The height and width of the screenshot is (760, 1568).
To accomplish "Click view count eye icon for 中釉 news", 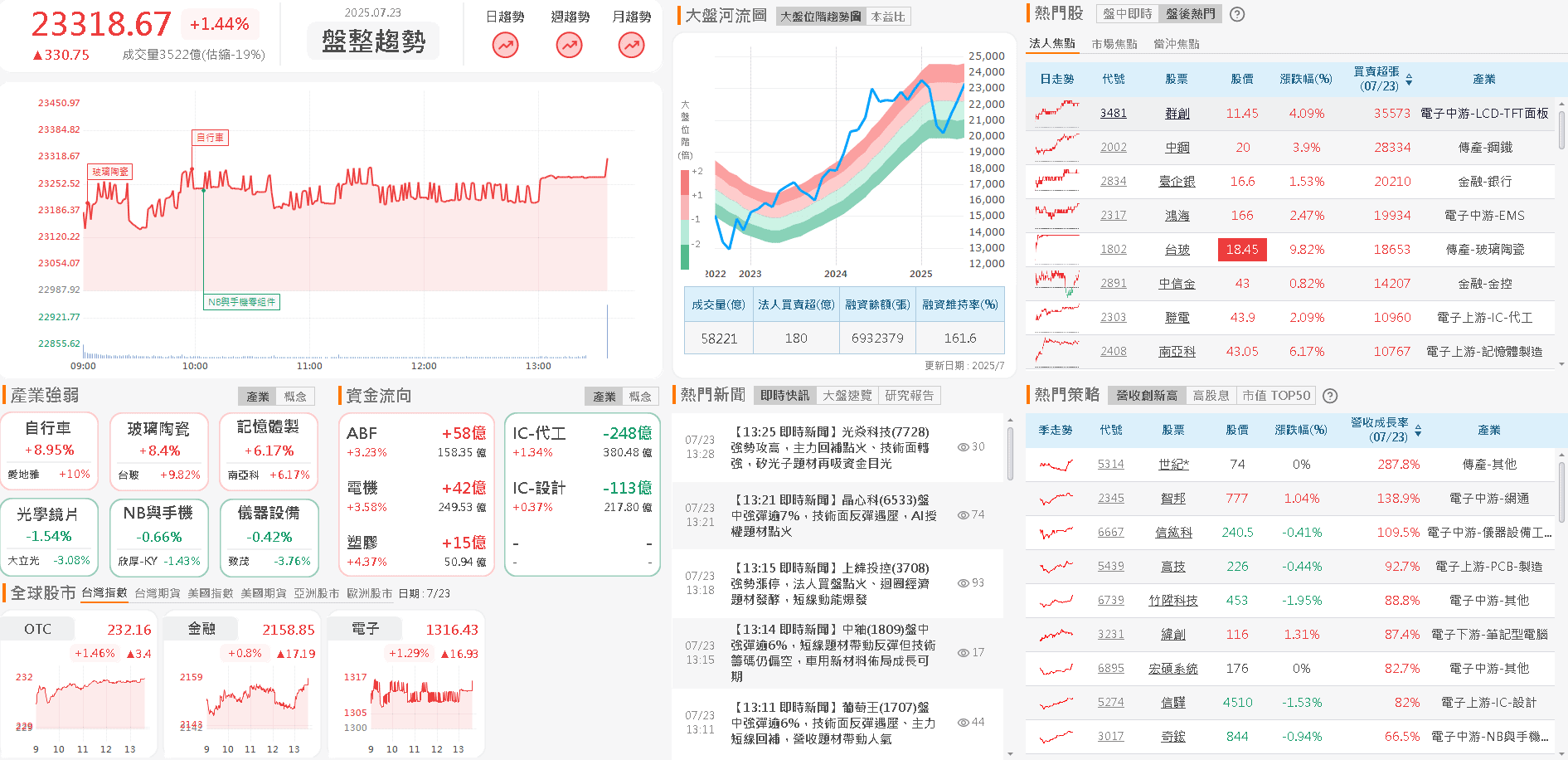I will (963, 653).
